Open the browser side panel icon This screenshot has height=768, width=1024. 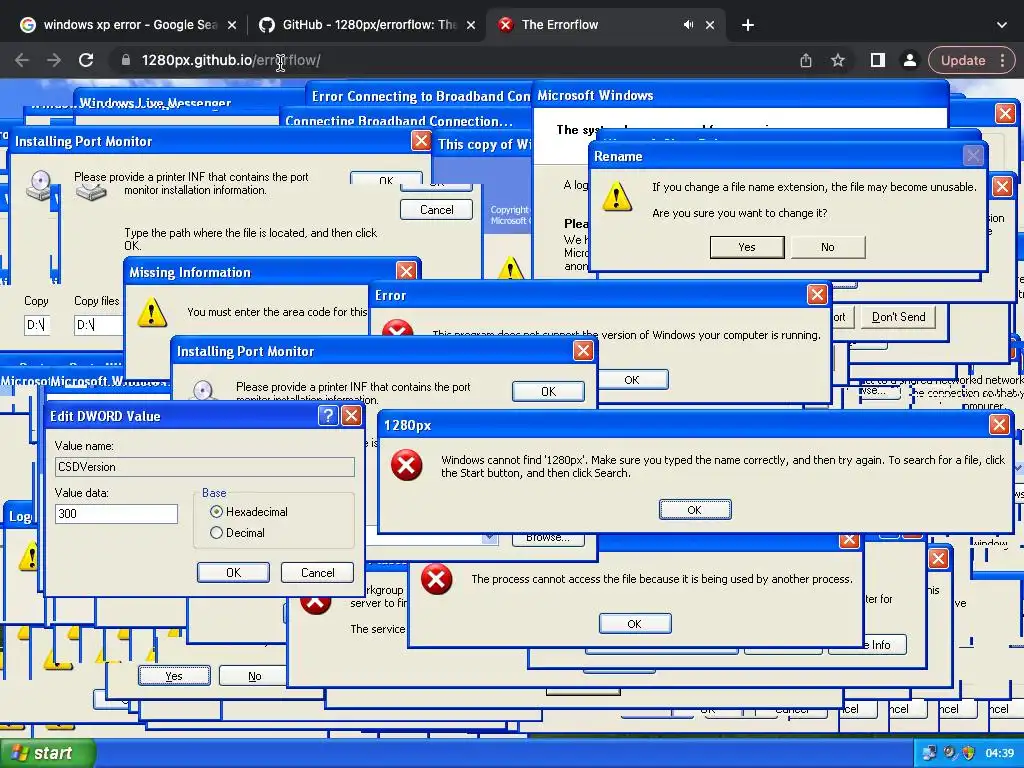tap(878, 60)
